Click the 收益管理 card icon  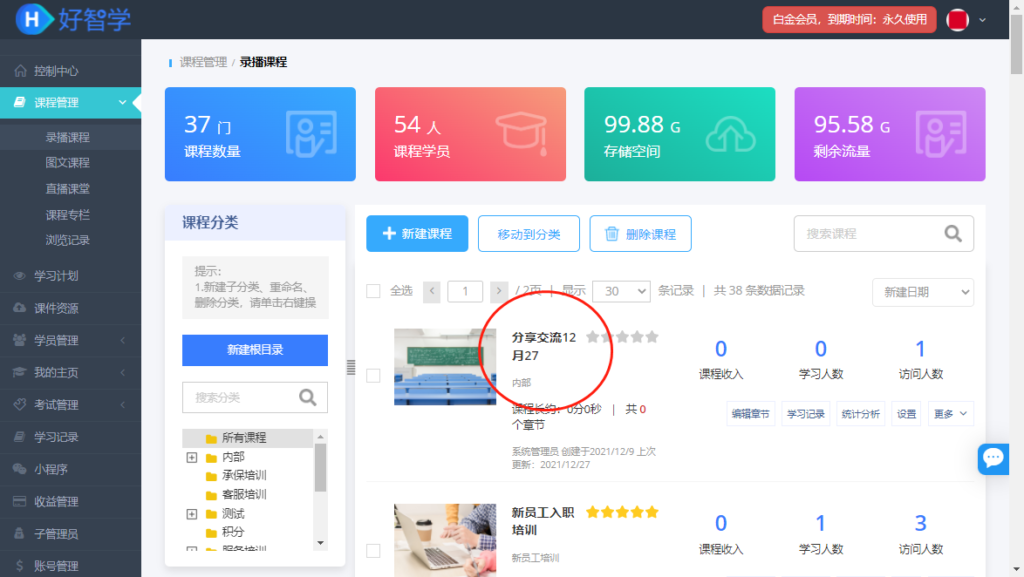[20, 501]
